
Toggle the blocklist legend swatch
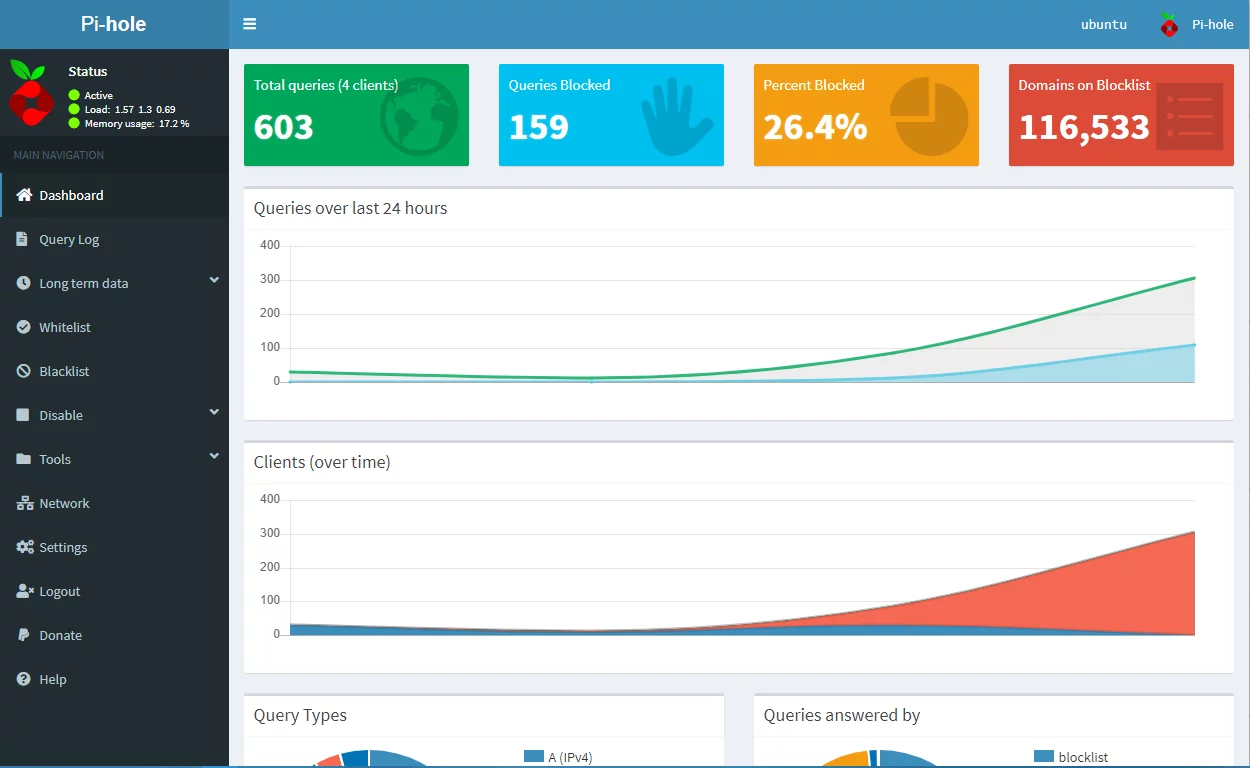coord(1044,757)
